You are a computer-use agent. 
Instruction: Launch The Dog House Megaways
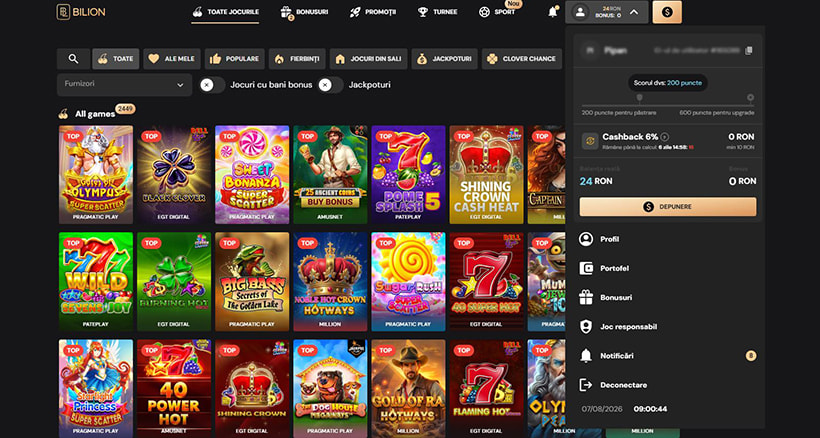point(331,388)
